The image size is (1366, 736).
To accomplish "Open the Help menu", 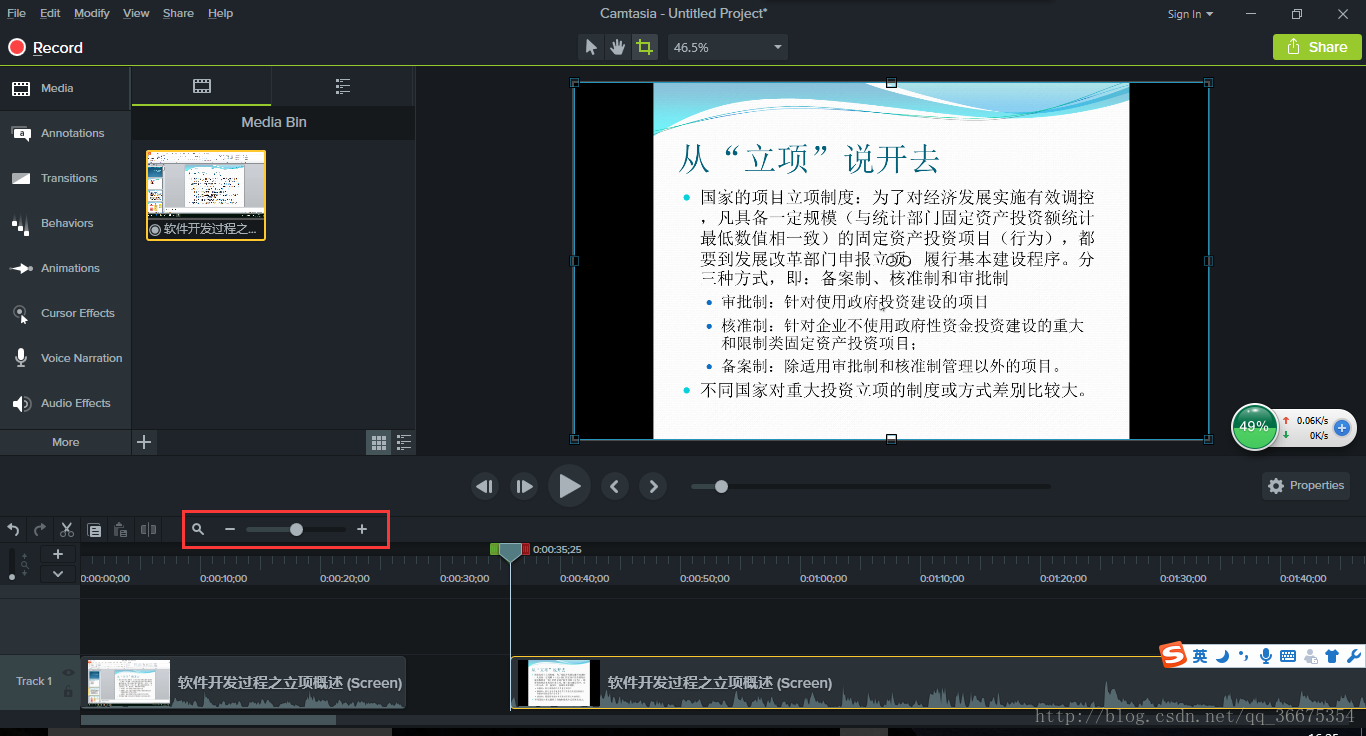I will click(220, 13).
